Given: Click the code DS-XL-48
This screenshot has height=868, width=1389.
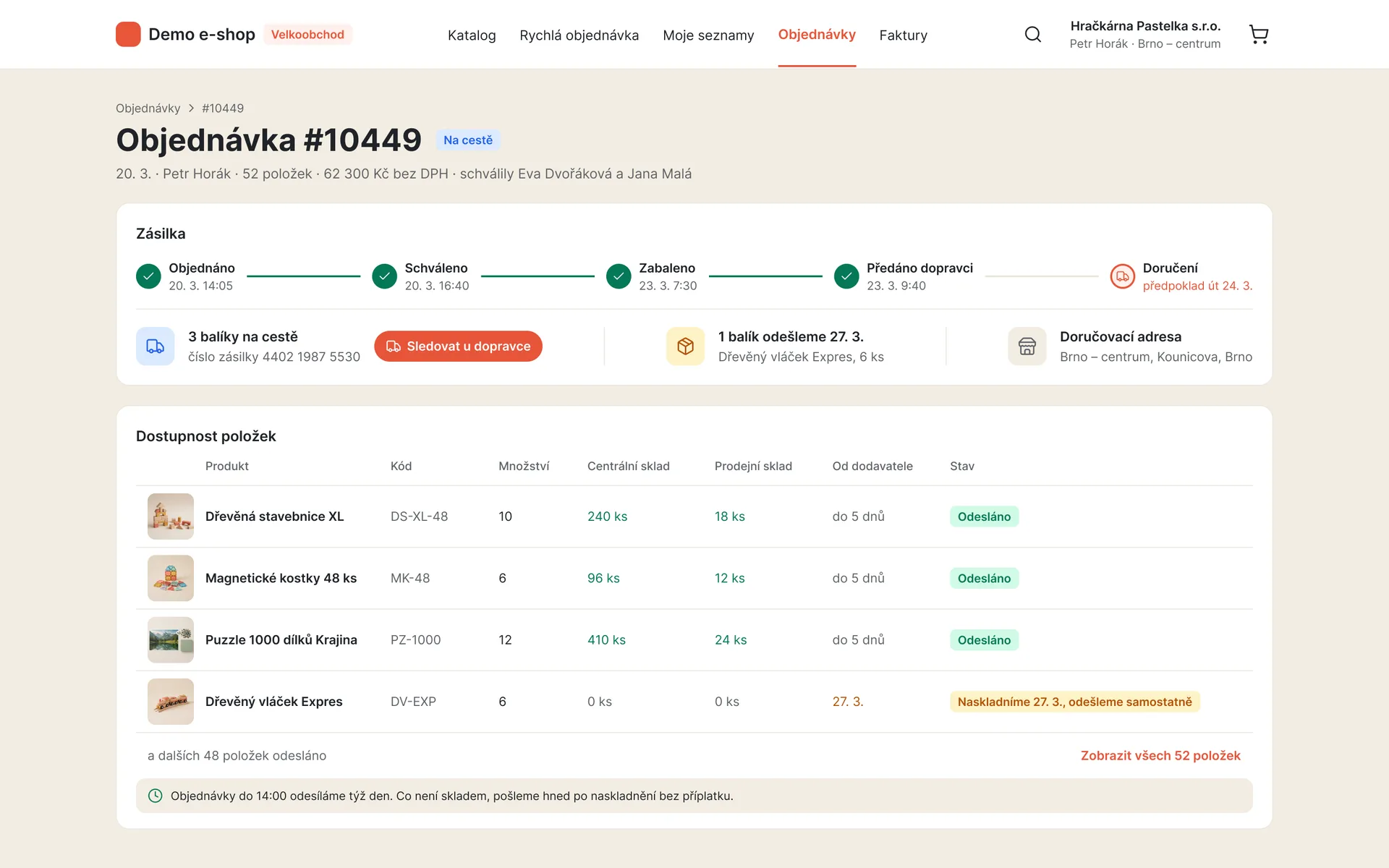Looking at the screenshot, I should pos(419,516).
